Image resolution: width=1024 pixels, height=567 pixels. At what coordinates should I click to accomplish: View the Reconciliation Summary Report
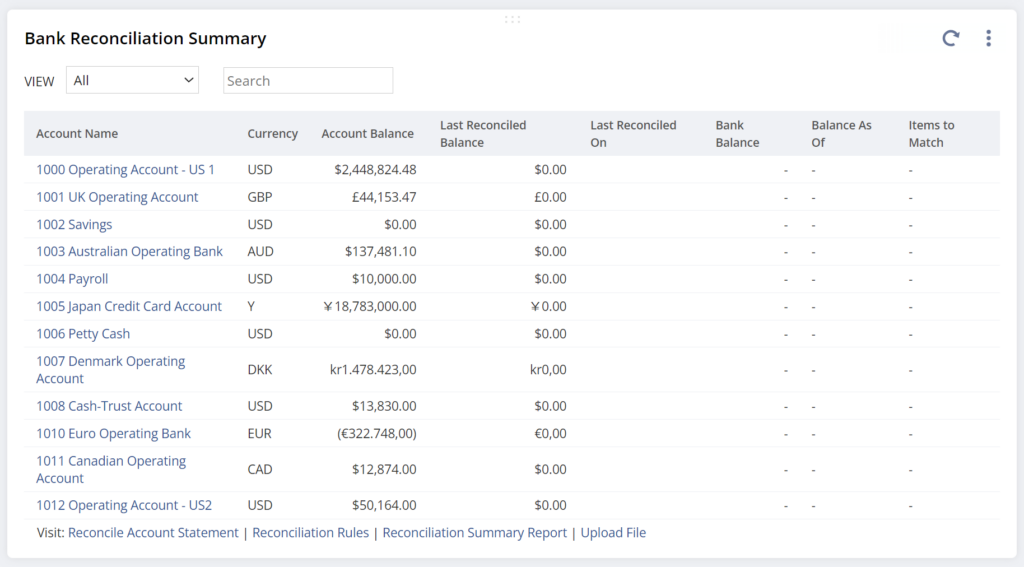tap(474, 533)
